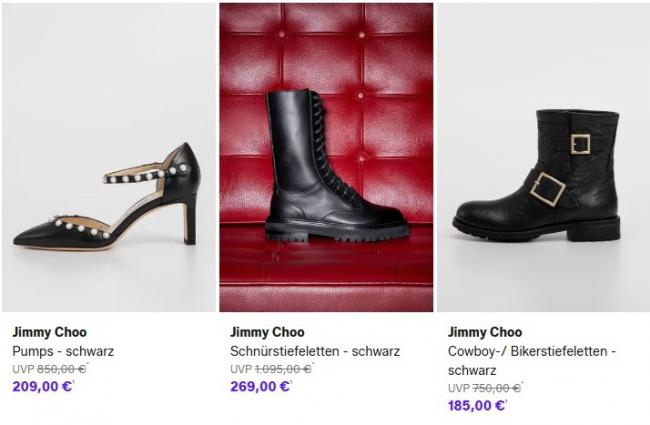Click the Jimmy Choo brand above Cowboy-/Bikerstiefeletten
The width and height of the screenshot is (650, 425).
[x=484, y=333]
